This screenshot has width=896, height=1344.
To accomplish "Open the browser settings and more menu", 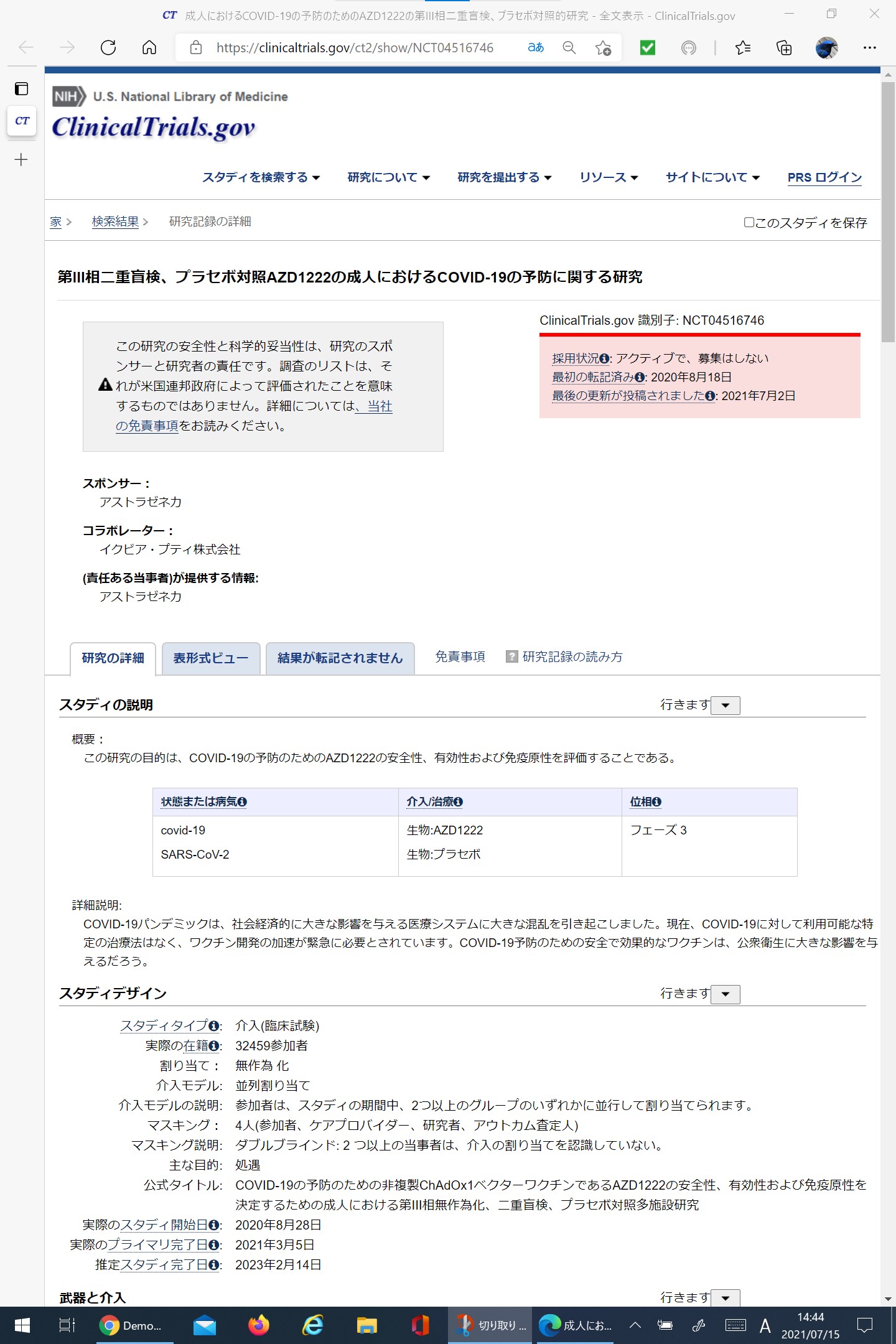I will coord(870,48).
